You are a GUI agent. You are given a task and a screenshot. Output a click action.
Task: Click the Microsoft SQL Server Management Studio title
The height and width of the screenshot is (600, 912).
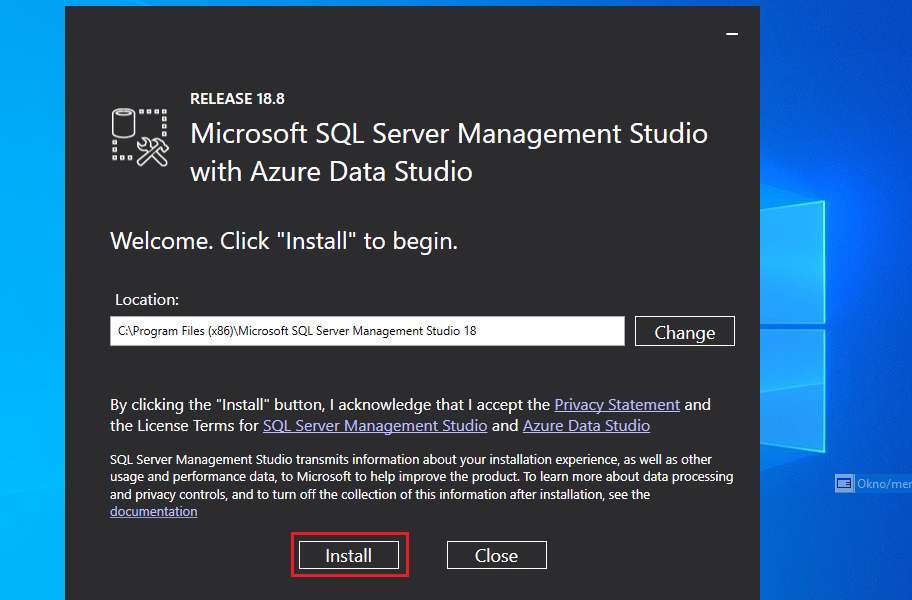[x=448, y=134]
